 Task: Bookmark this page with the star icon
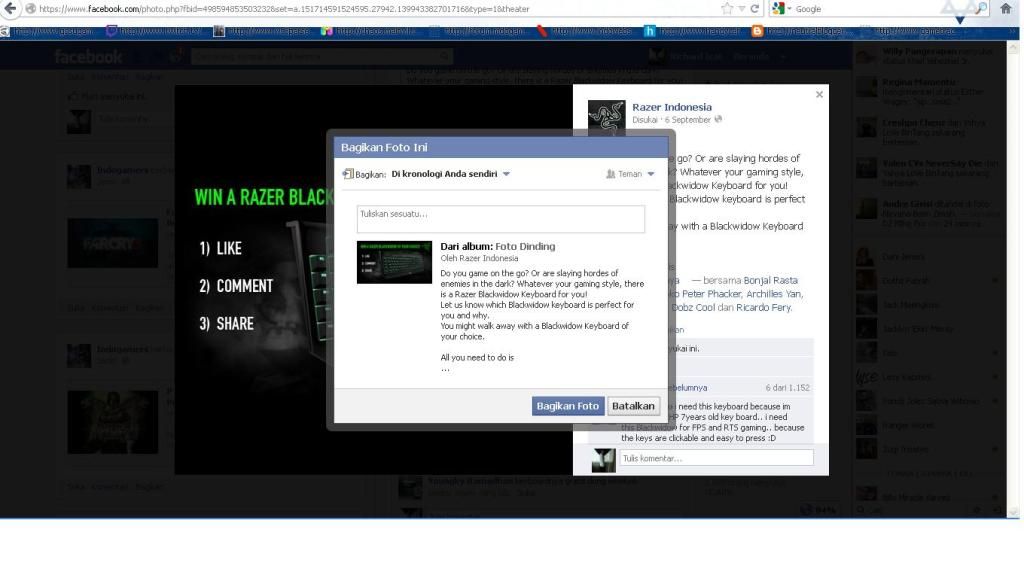pyautogui.click(x=728, y=8)
